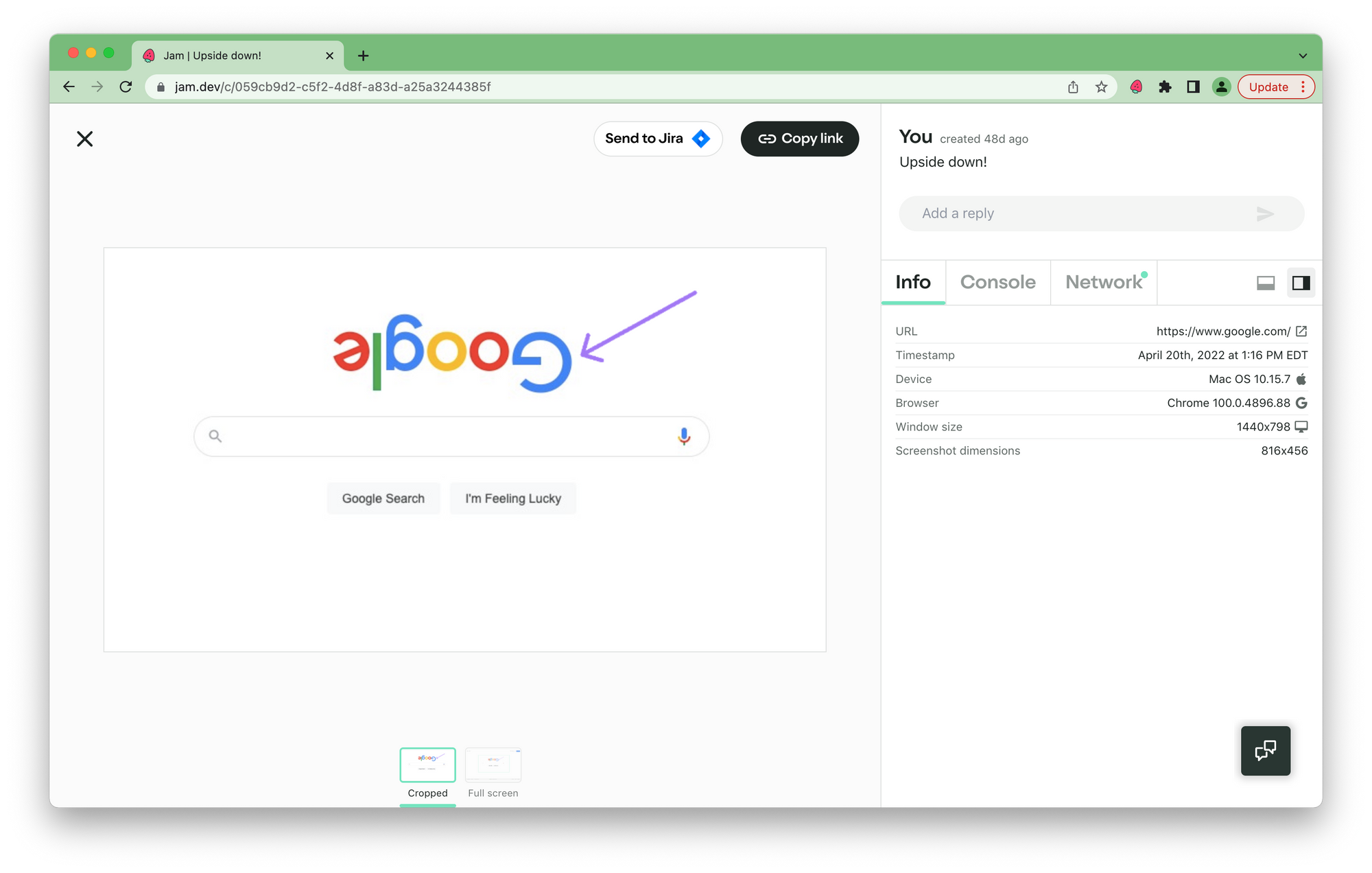Select the Full screen screenshot thumbnail

[493, 766]
